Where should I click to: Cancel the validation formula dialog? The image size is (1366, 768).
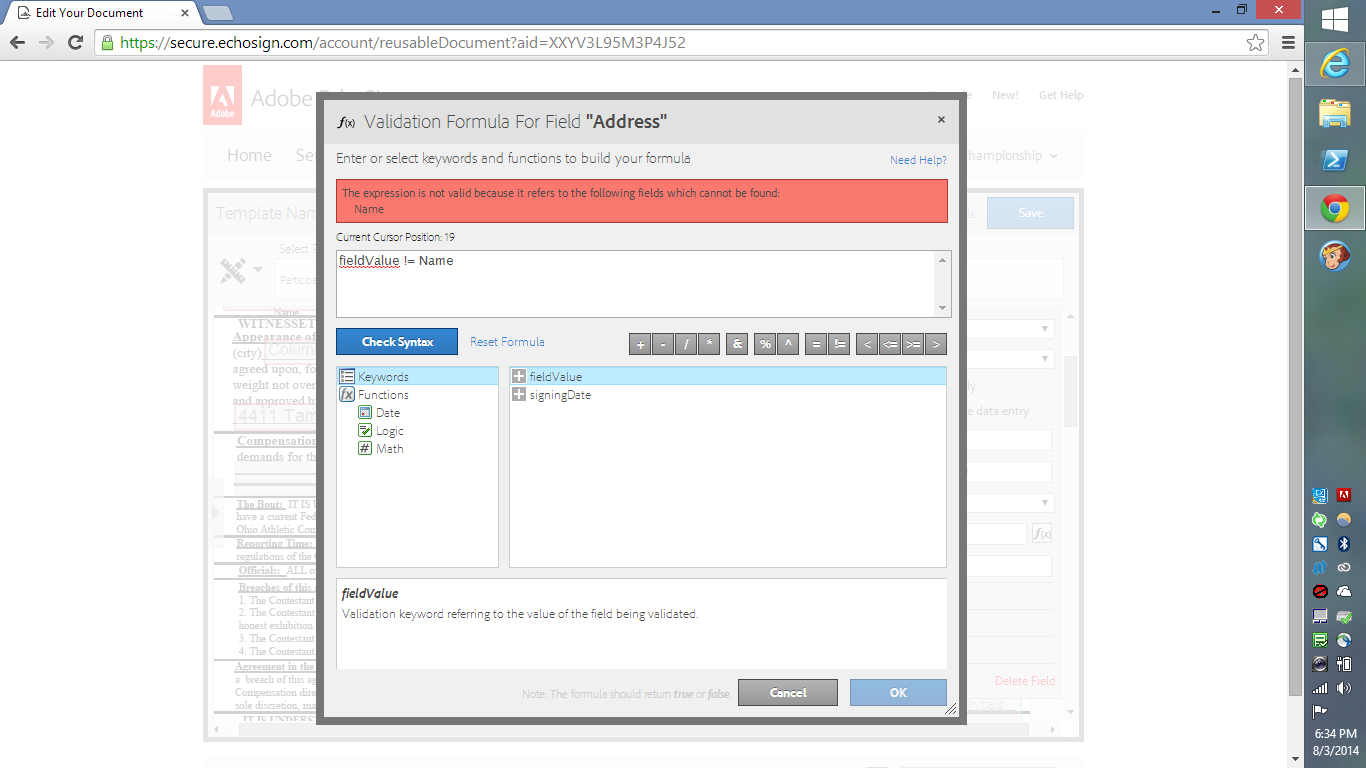788,693
